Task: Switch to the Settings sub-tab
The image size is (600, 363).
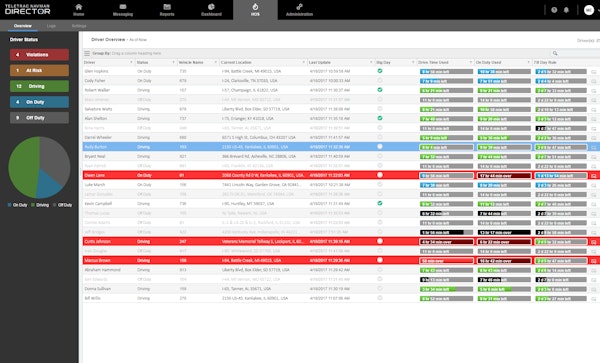Action: [x=79, y=26]
